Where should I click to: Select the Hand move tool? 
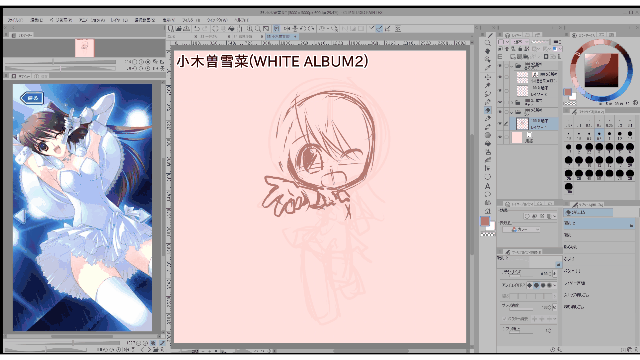(488, 51)
